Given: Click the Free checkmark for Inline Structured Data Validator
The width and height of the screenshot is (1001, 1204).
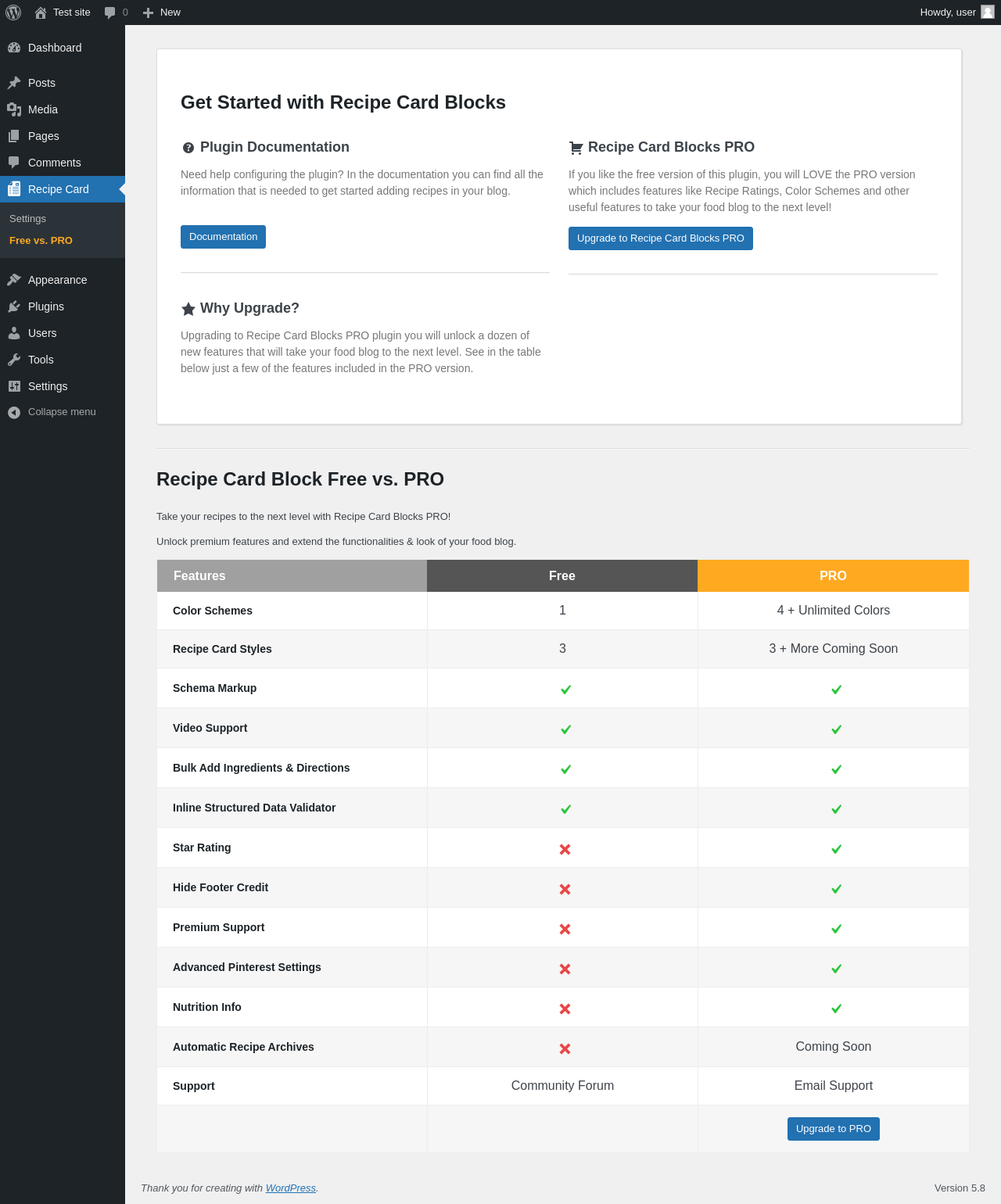Looking at the screenshot, I should 566,809.
